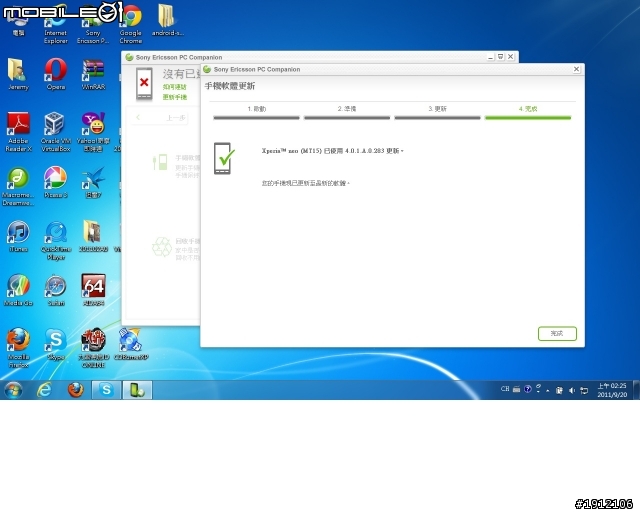Launch WinRAR from the desktop
Viewport: 640px width, 512px height.
click(93, 74)
